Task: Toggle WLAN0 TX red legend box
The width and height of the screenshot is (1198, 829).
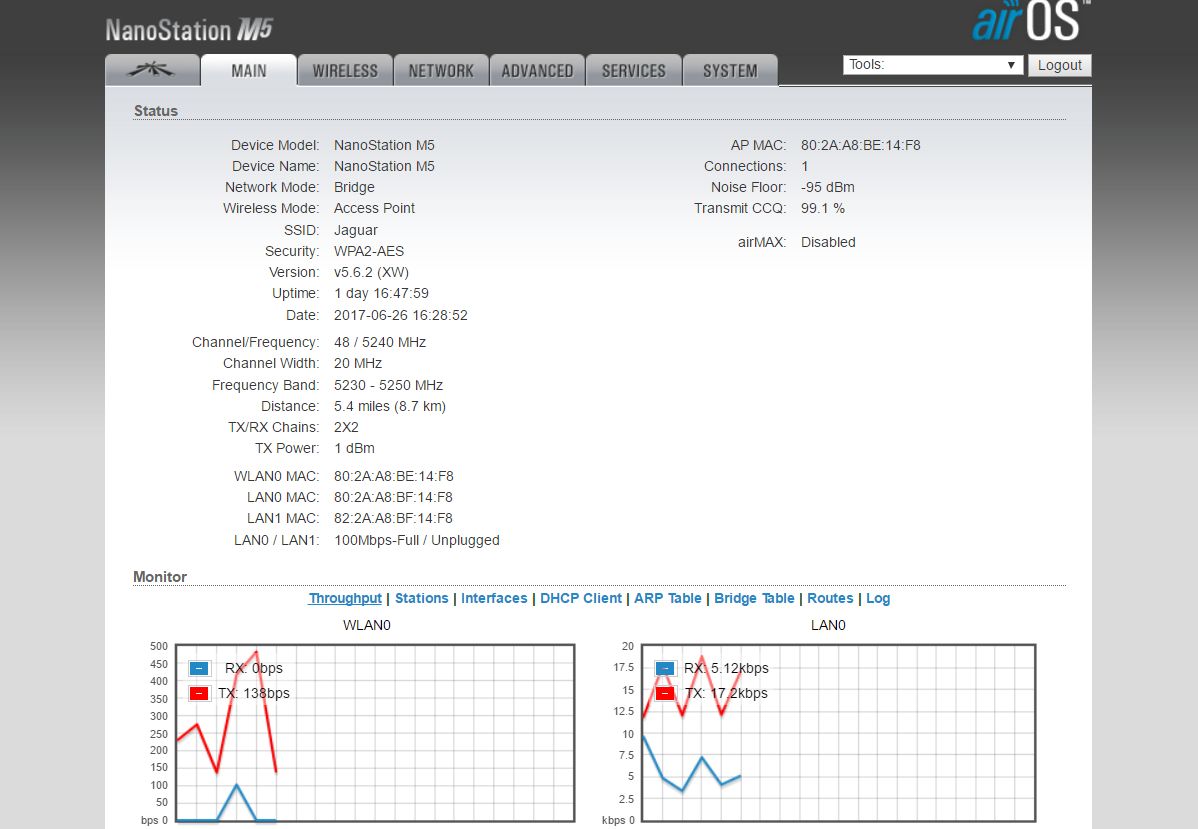Action: coord(199,694)
